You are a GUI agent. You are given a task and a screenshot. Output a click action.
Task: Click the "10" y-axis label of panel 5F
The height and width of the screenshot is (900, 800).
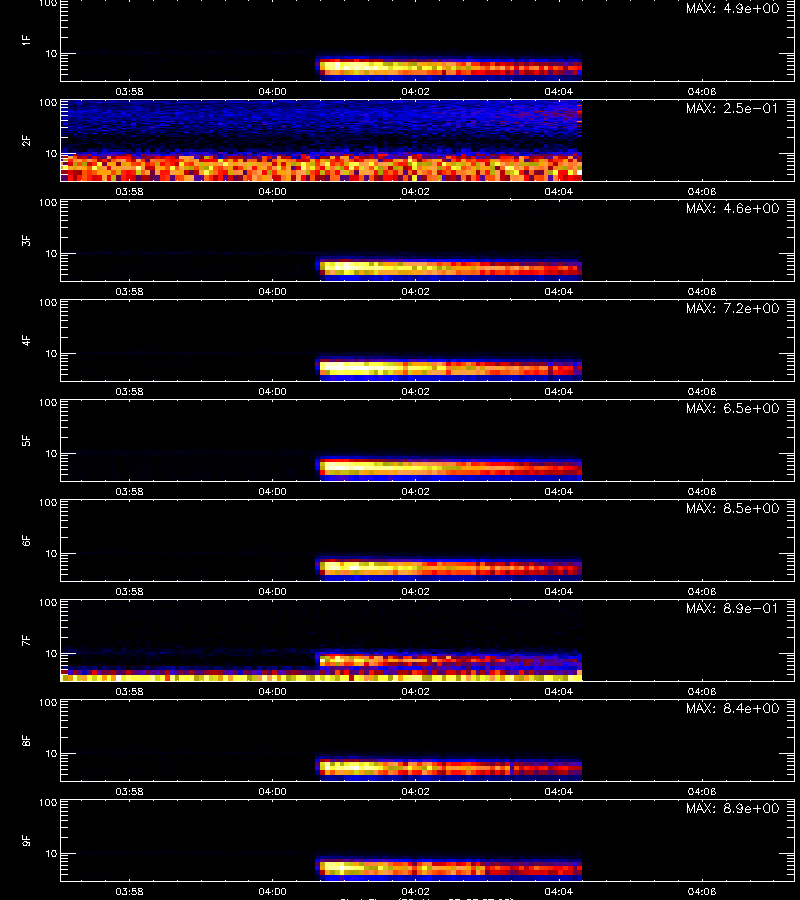tap(51, 453)
